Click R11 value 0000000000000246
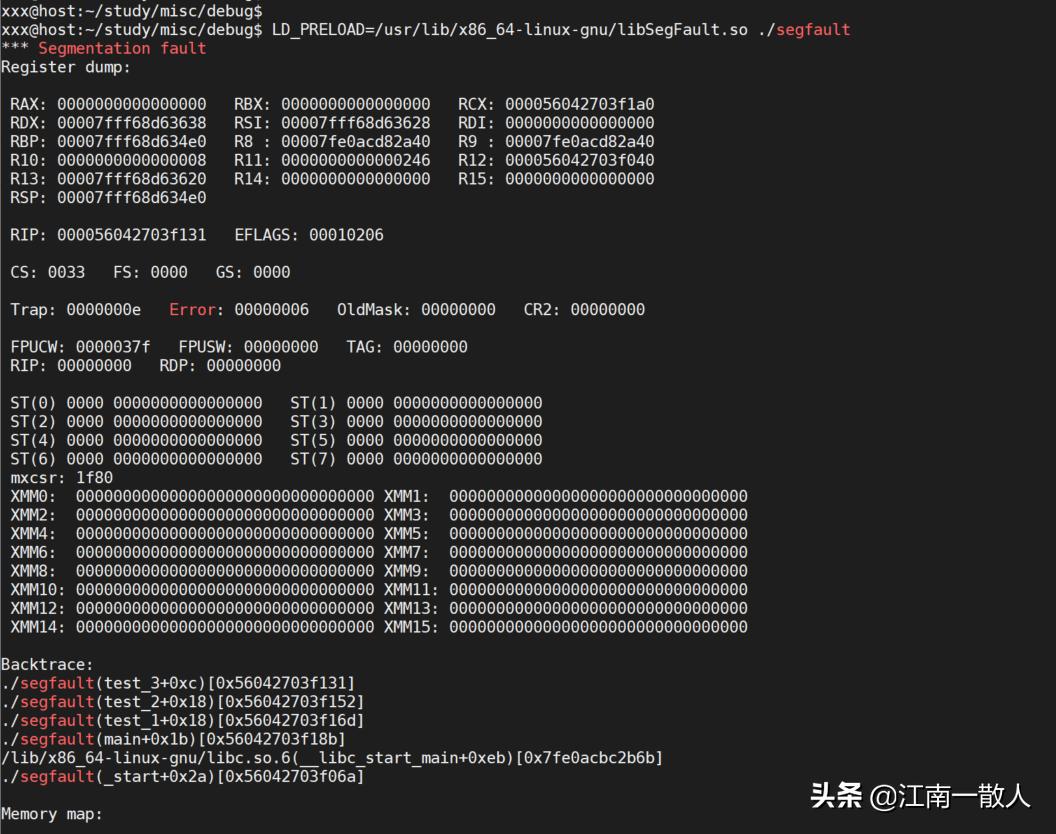The image size is (1056, 834). (x=356, y=160)
